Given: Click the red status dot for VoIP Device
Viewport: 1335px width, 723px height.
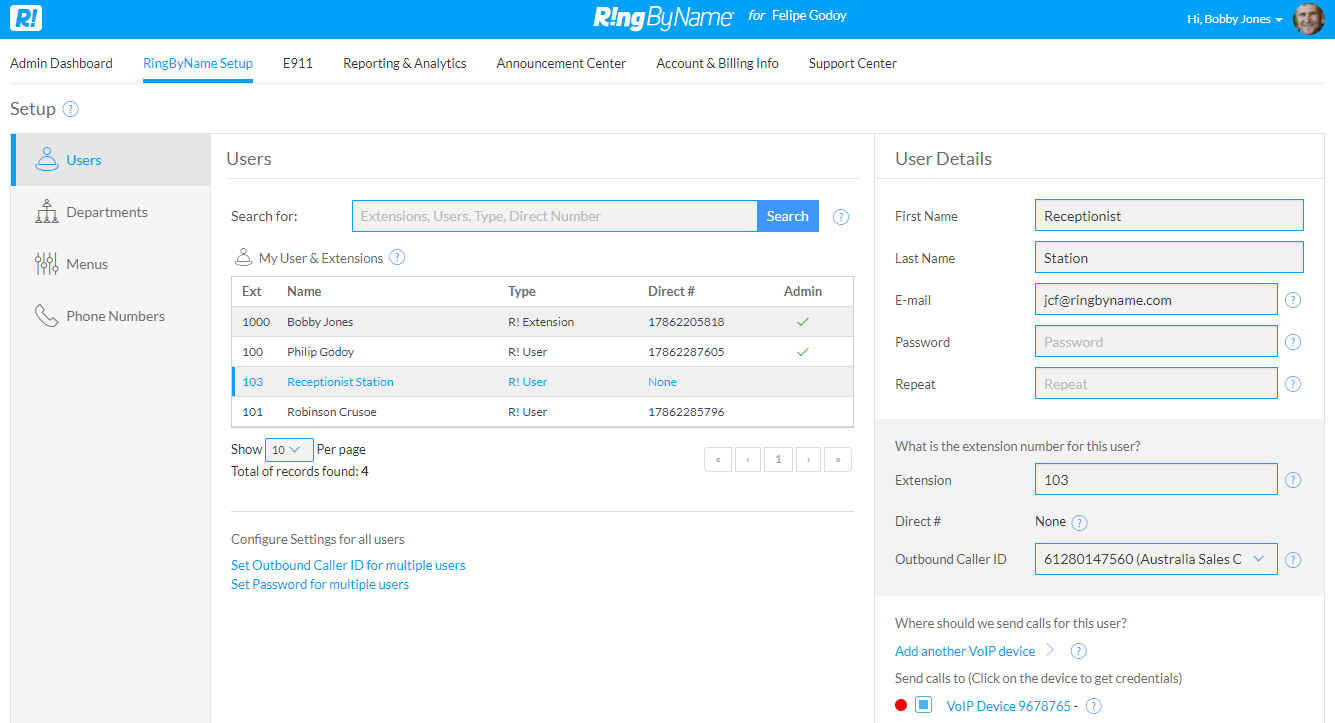Looking at the screenshot, I should click(901, 706).
